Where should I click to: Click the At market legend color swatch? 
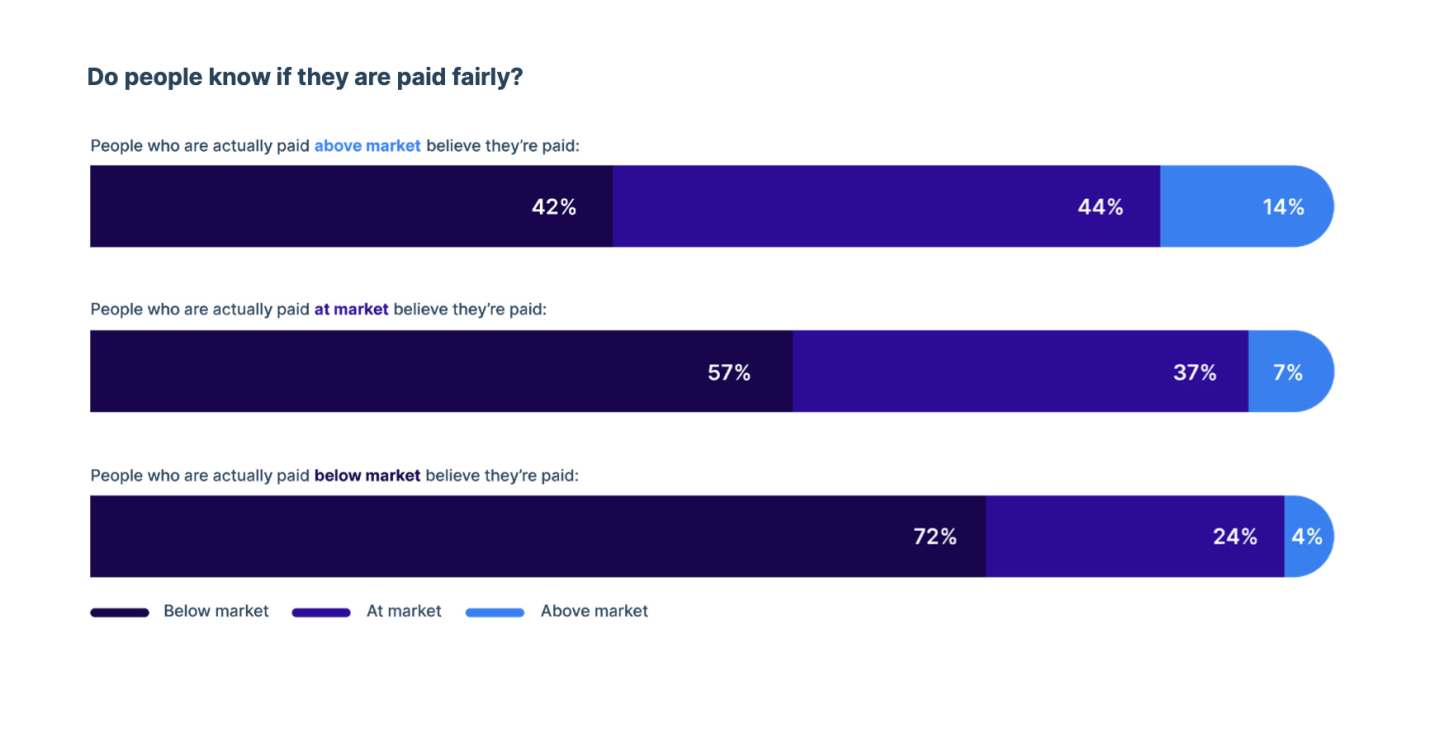(x=321, y=612)
